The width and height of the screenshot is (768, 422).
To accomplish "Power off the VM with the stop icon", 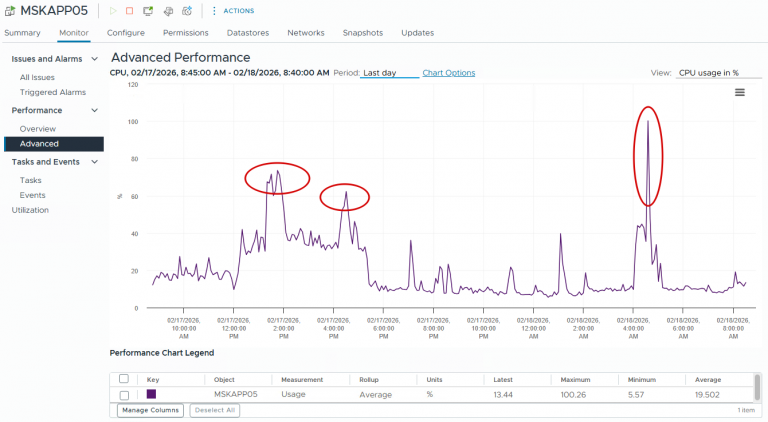I will [x=129, y=11].
